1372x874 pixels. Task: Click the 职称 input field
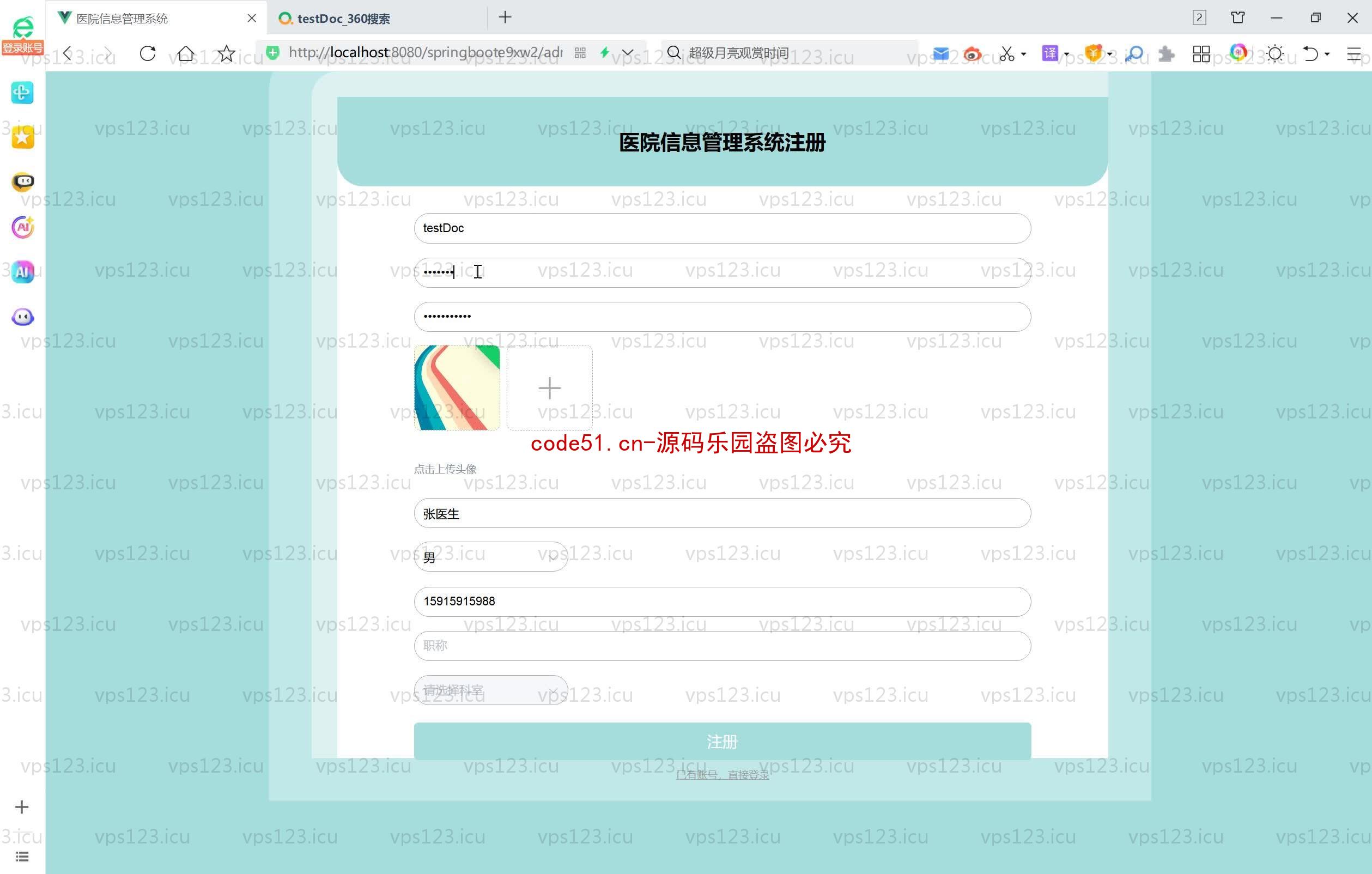722,644
